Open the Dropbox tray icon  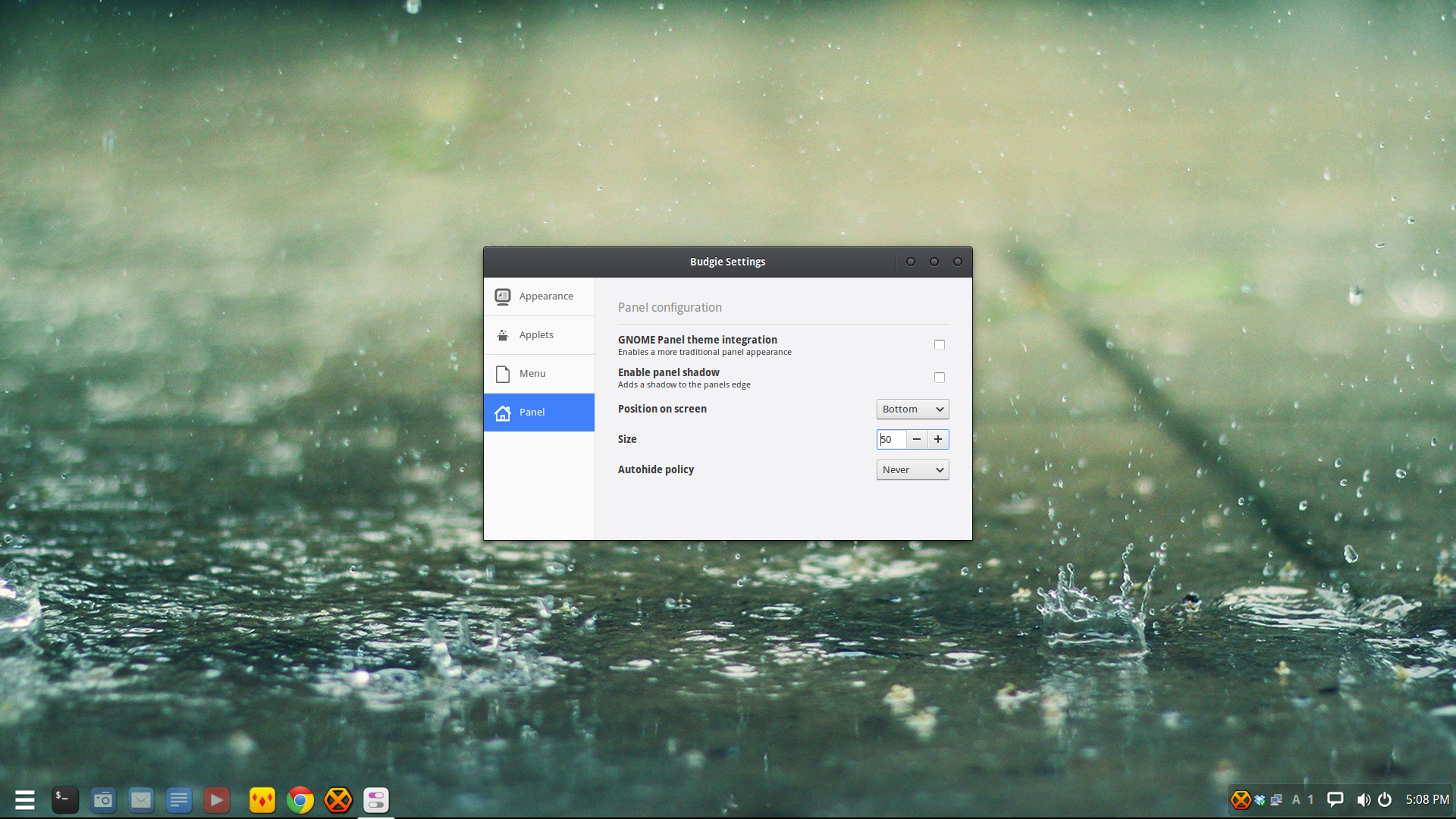1260,800
